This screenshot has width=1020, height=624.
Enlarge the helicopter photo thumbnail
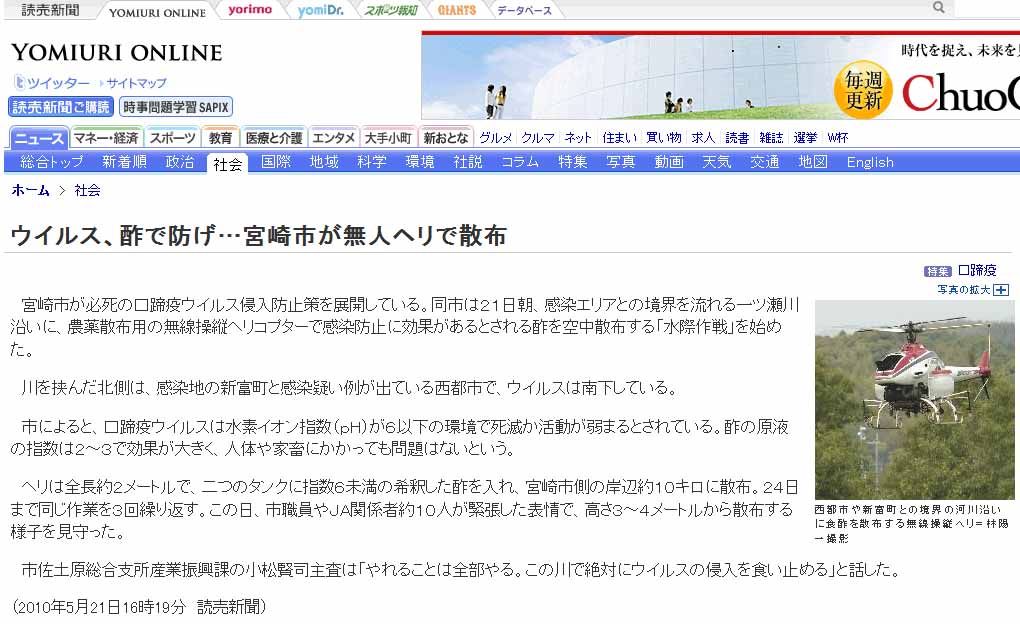914,399
